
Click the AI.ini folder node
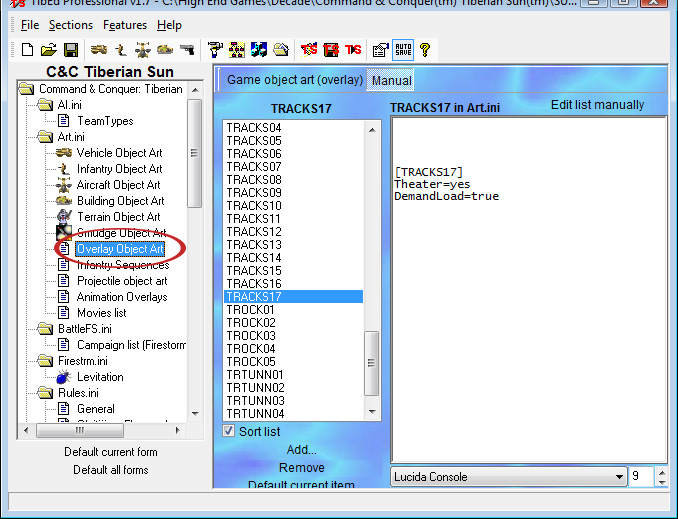(69, 105)
